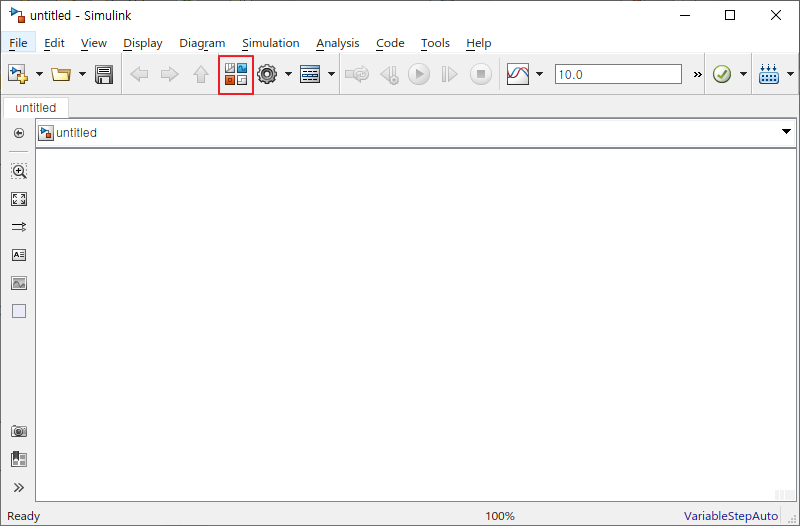The image size is (800, 526).
Task: Run the simulation with Play button
Action: pos(419,74)
